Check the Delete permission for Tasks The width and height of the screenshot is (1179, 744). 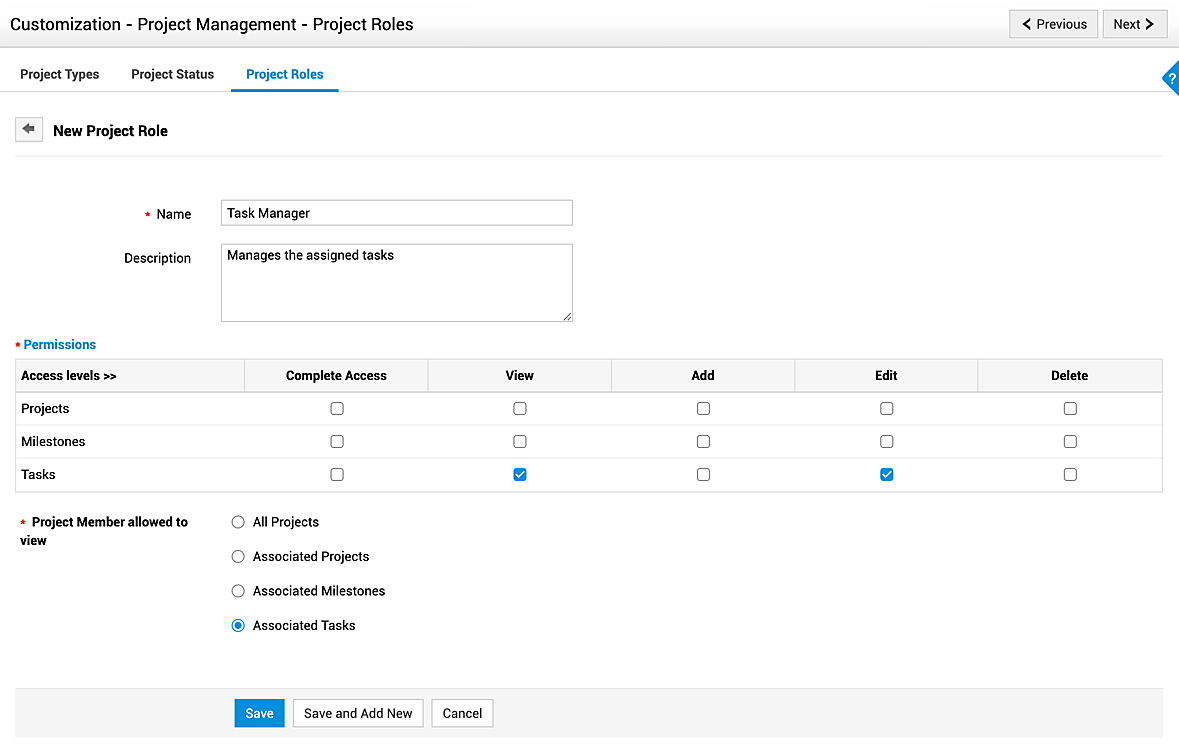click(x=1070, y=475)
